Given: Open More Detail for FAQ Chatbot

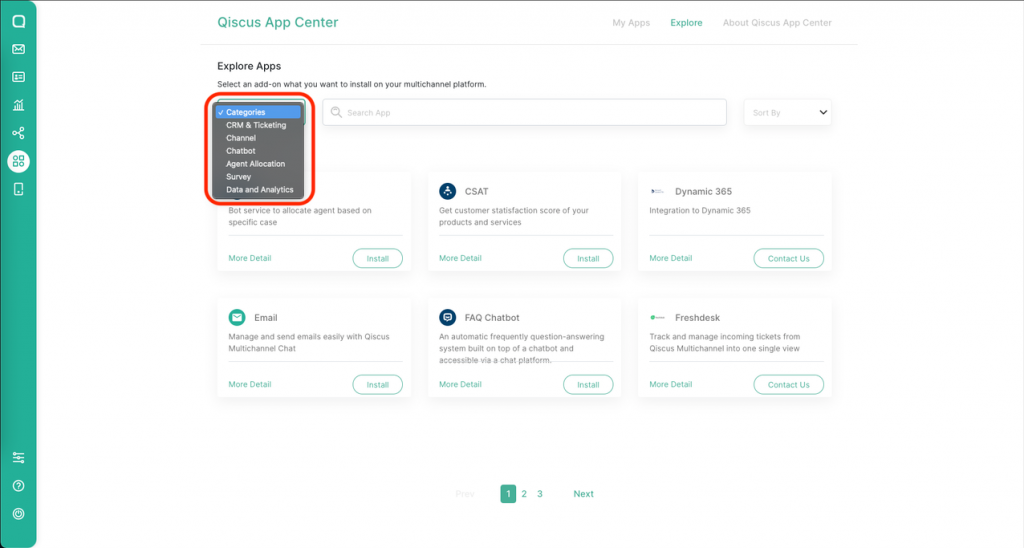Looking at the screenshot, I should [460, 384].
